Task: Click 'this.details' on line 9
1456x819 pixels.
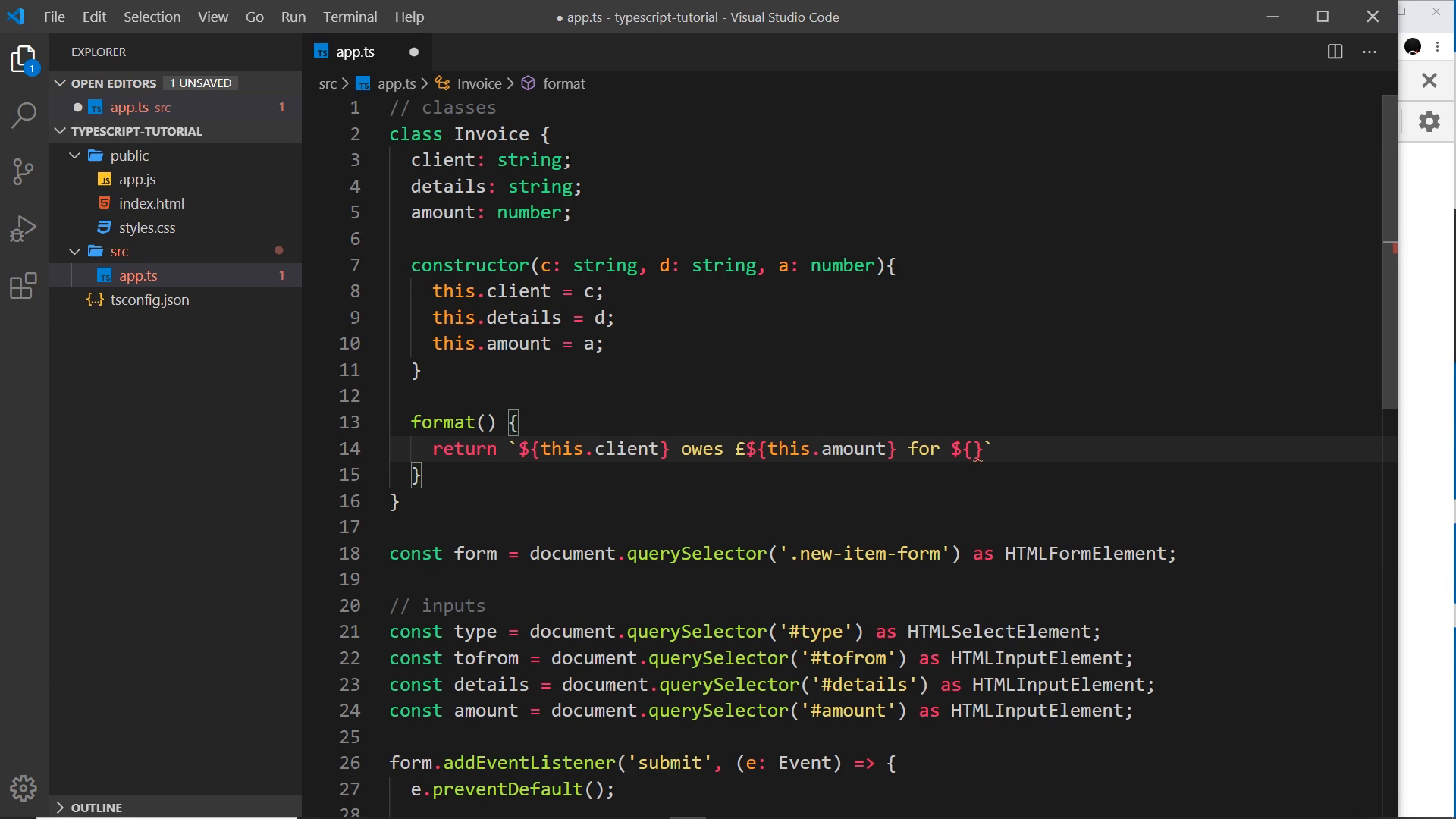Action: 497,318
